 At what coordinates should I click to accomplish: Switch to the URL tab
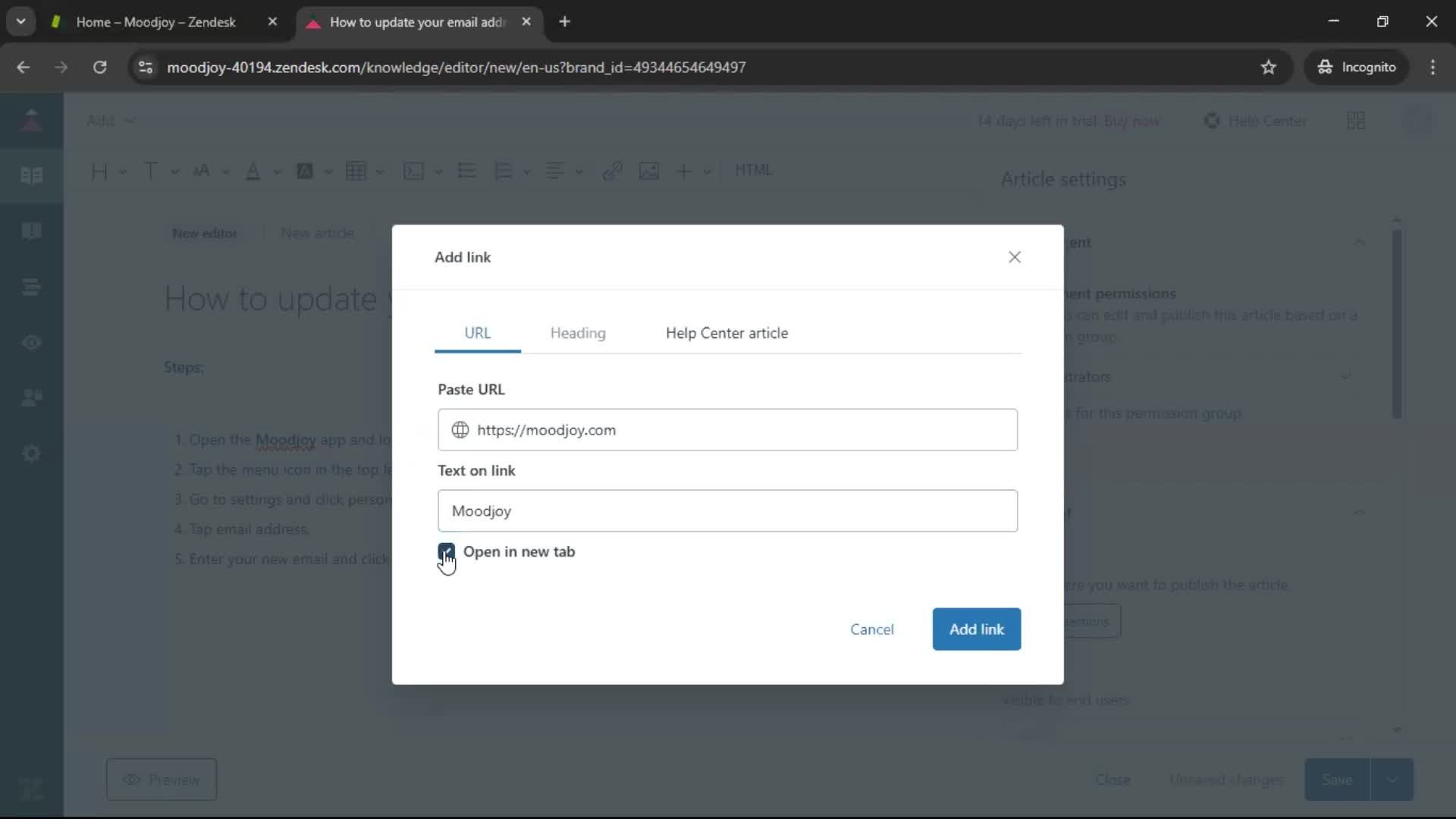[478, 333]
